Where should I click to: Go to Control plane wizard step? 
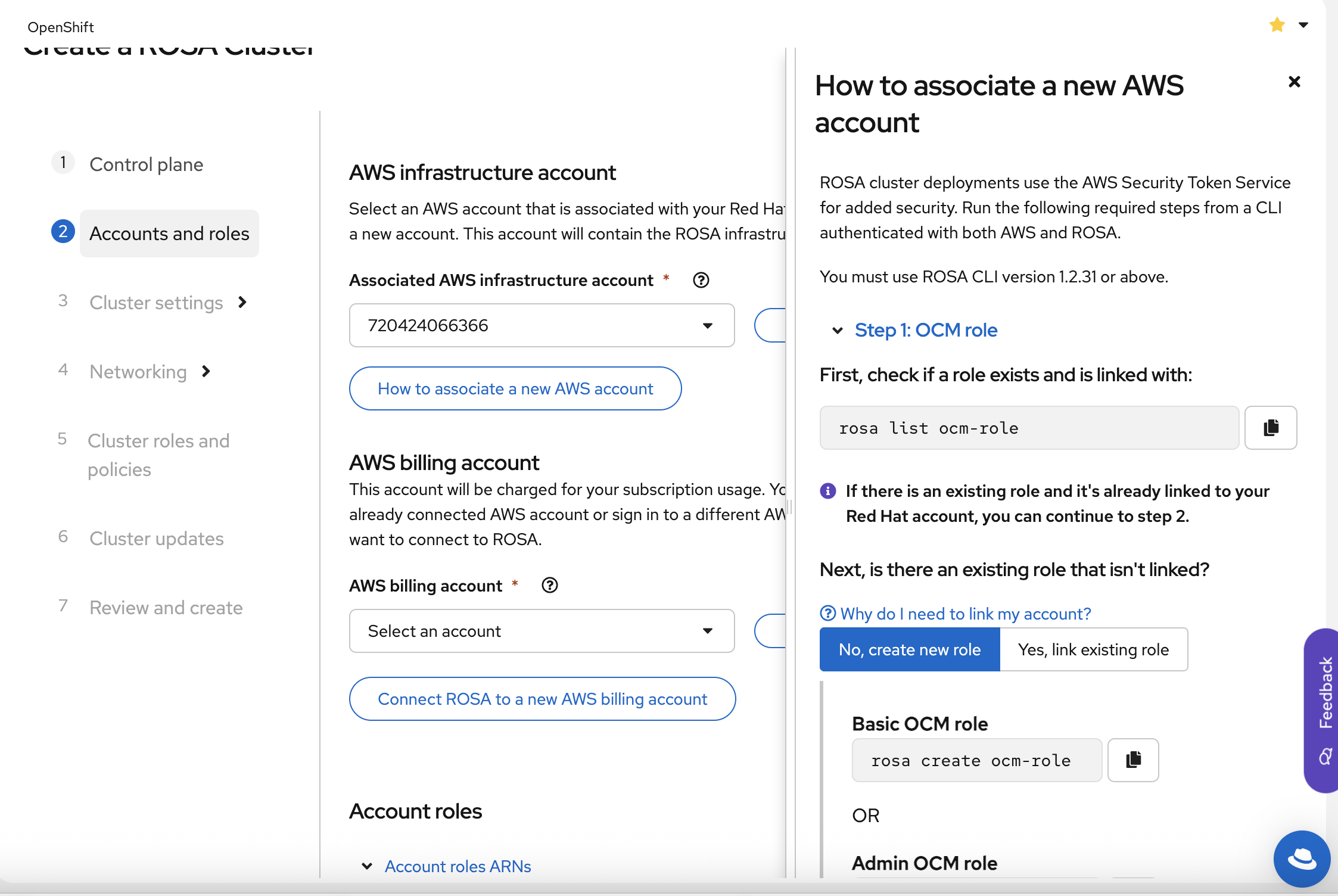(146, 164)
